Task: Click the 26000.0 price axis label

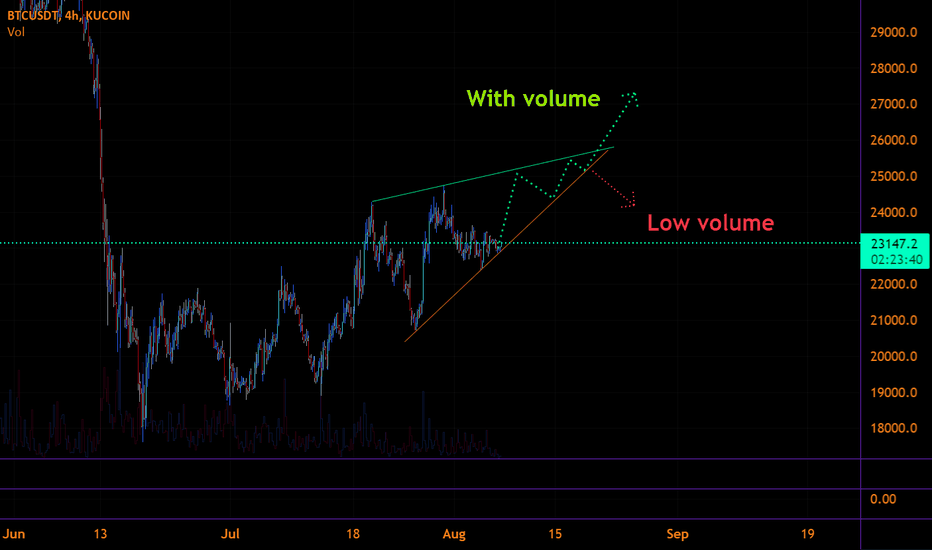Action: (893, 140)
